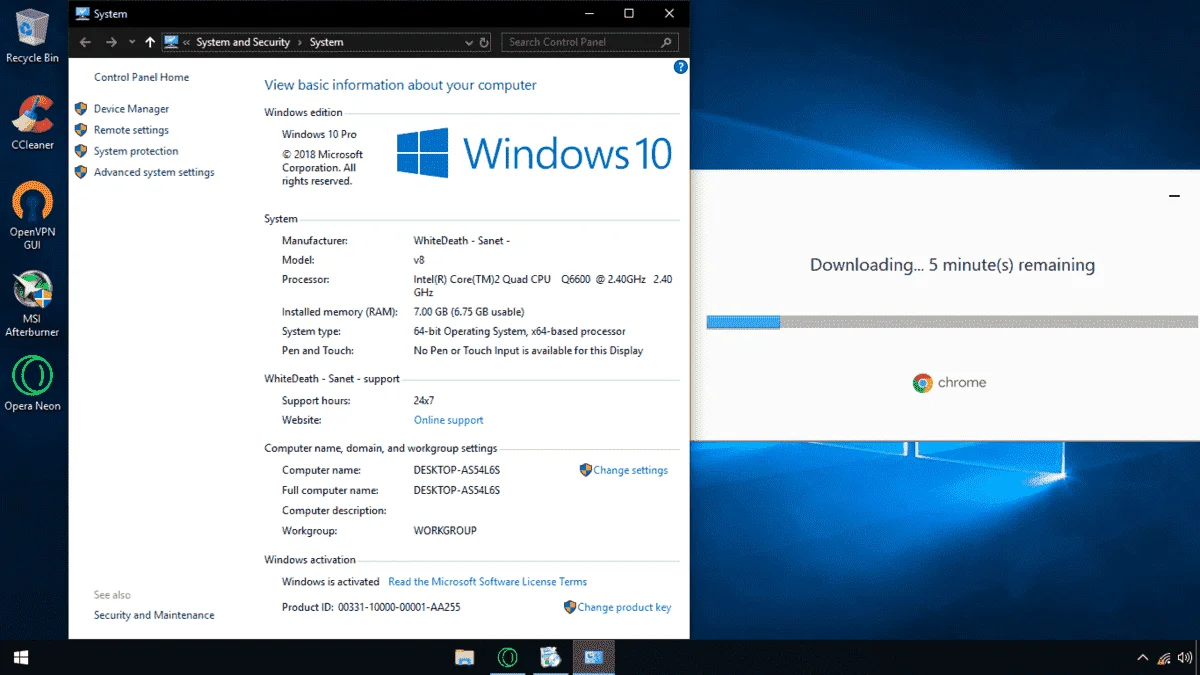The width and height of the screenshot is (1200, 675).
Task: Launch CCleaner from the desktop
Action: (x=32, y=123)
